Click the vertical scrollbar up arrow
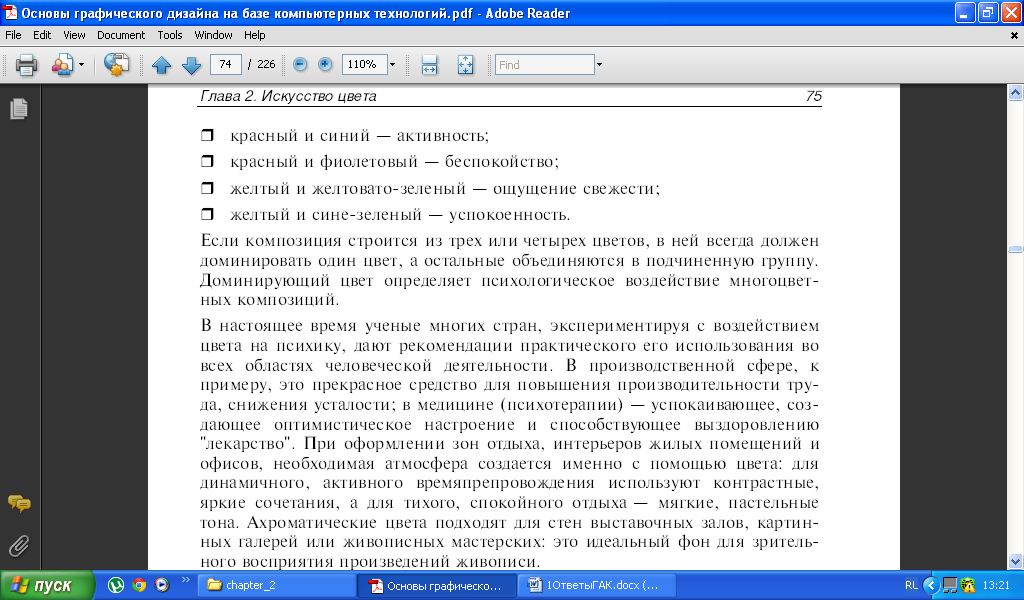Screen dimensions: 1024x600 (x=1016, y=93)
